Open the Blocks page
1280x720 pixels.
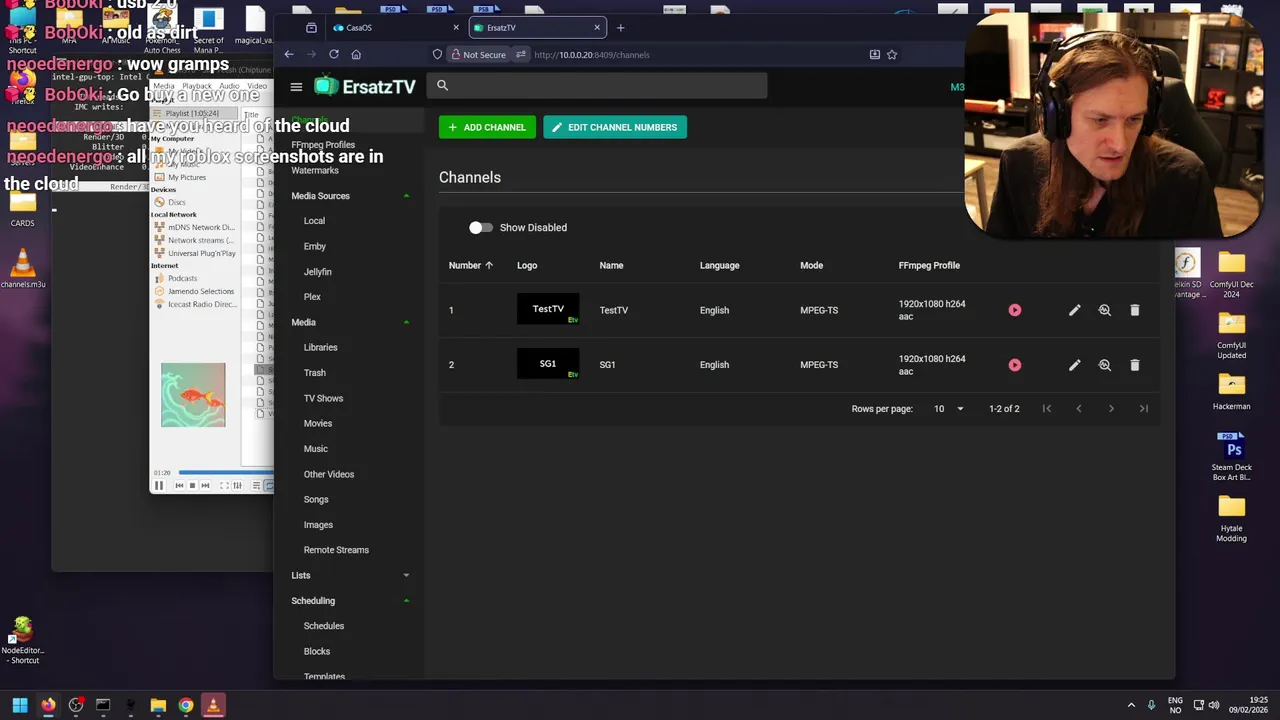(317, 652)
